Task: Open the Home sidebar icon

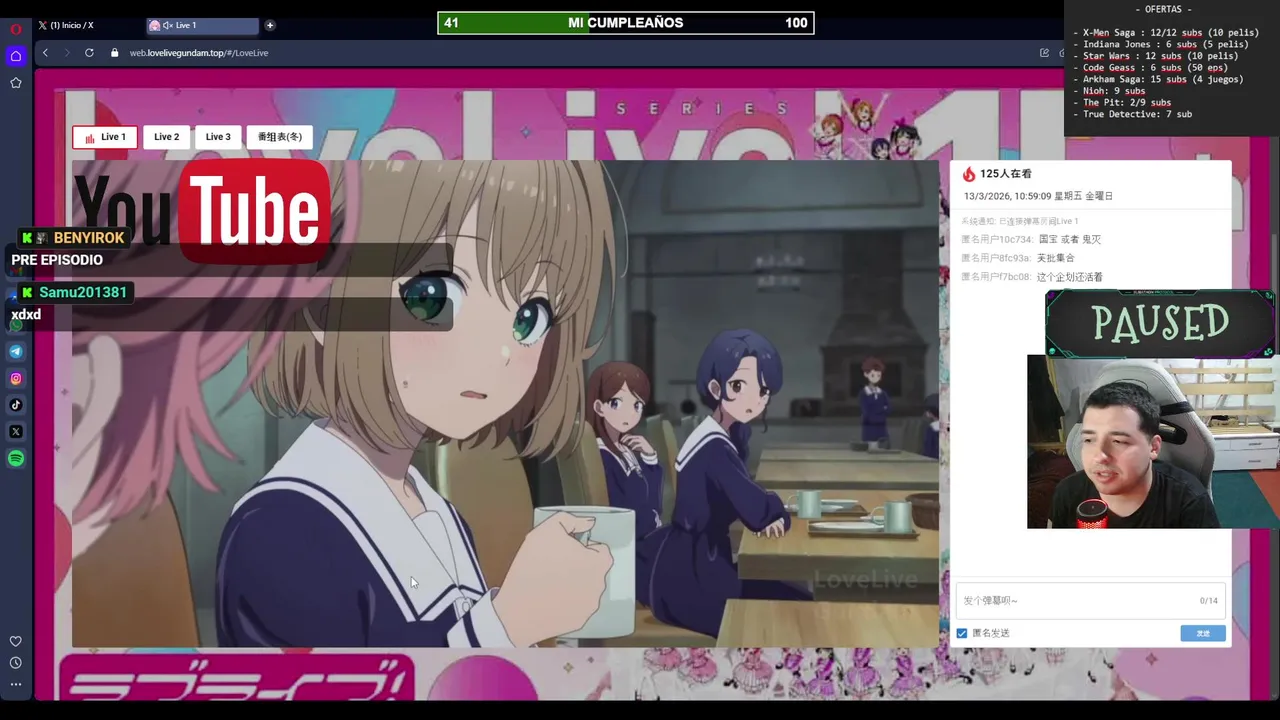Action: (16, 56)
